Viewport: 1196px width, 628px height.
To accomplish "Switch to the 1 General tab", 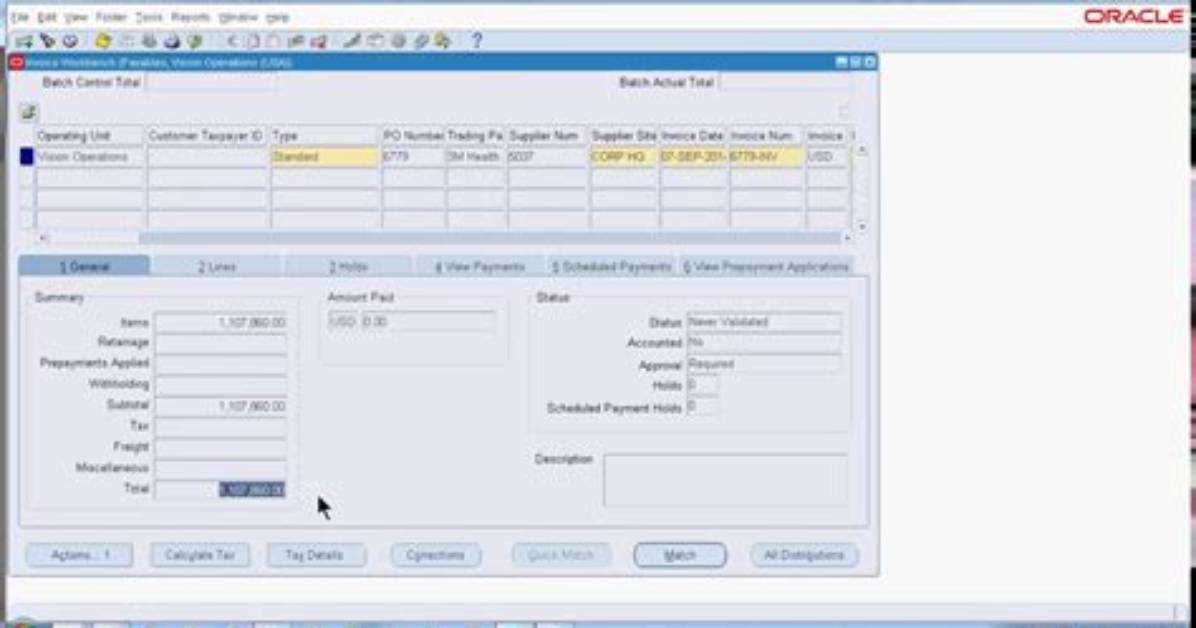I will pos(85,266).
